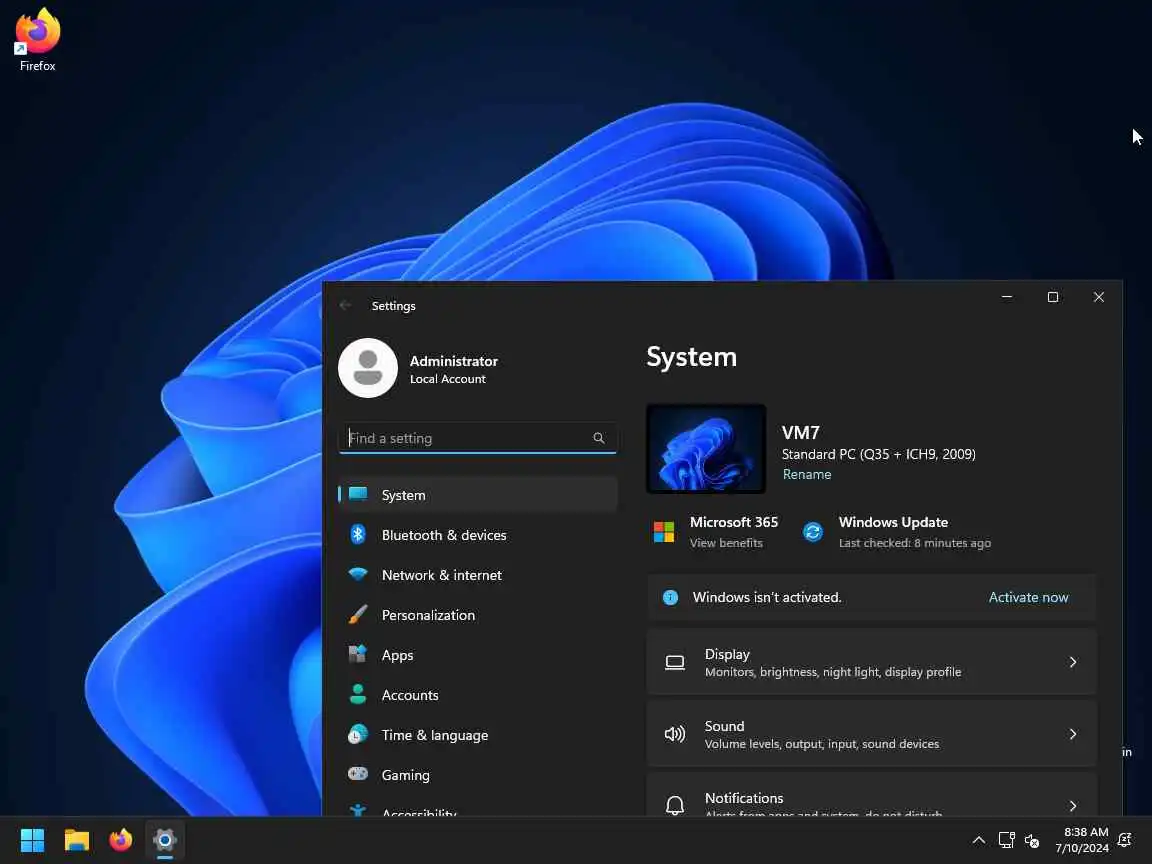Close the Settings window
This screenshot has width=1152, height=864.
coord(1098,297)
